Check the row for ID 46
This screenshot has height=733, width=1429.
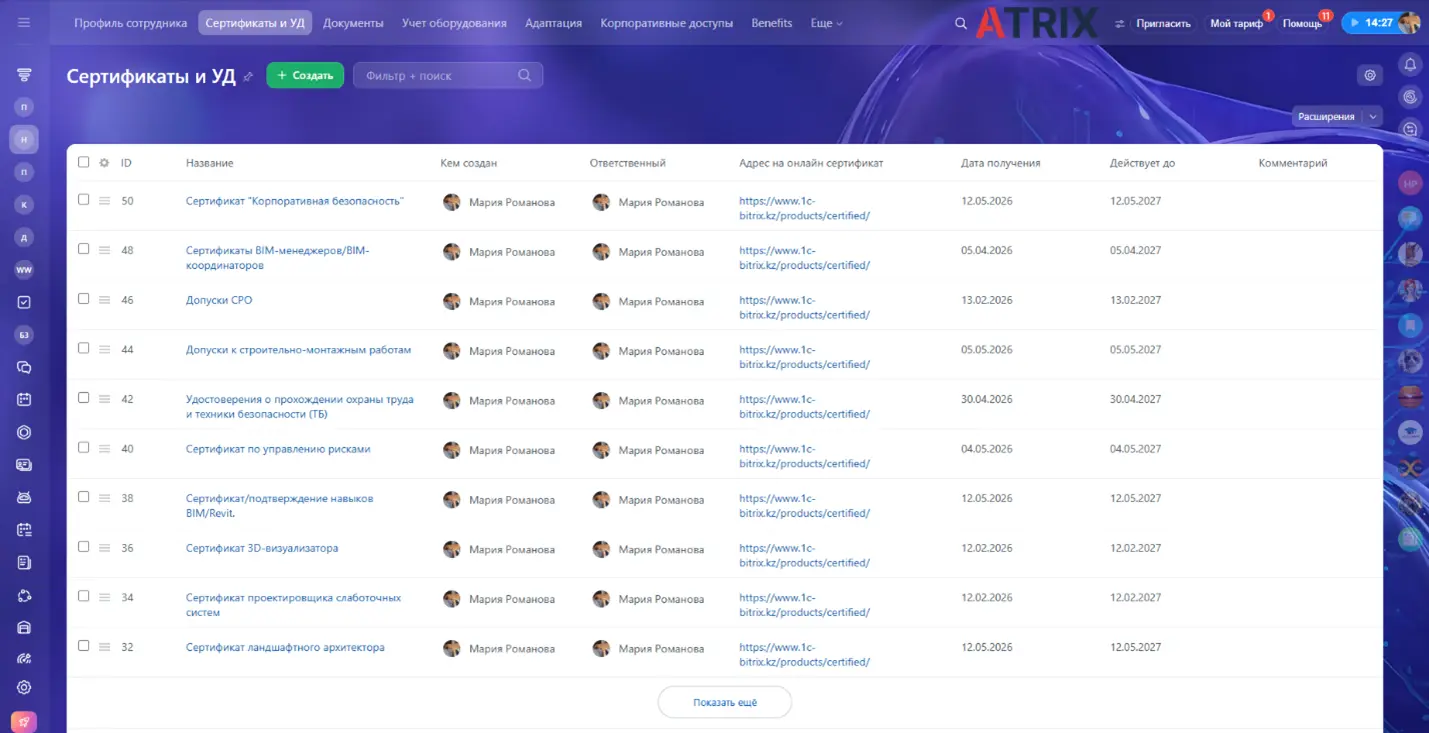coord(83,298)
